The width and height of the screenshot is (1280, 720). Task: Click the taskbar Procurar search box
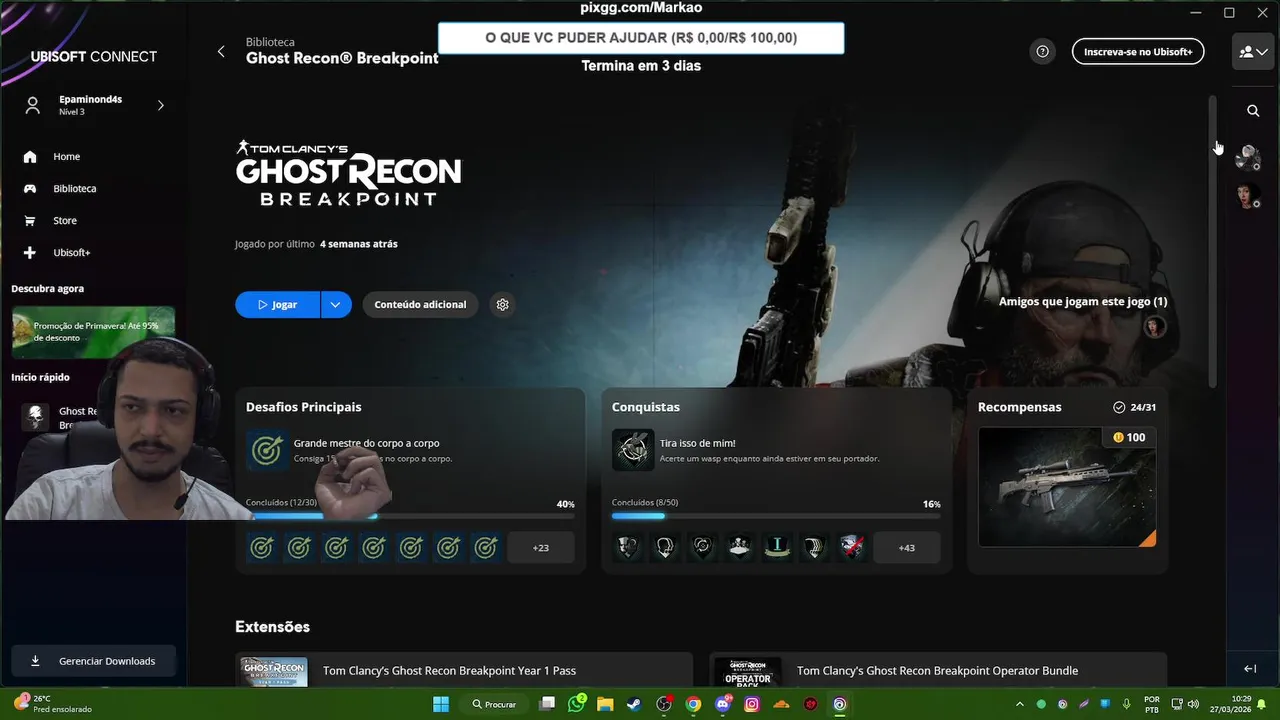495,704
